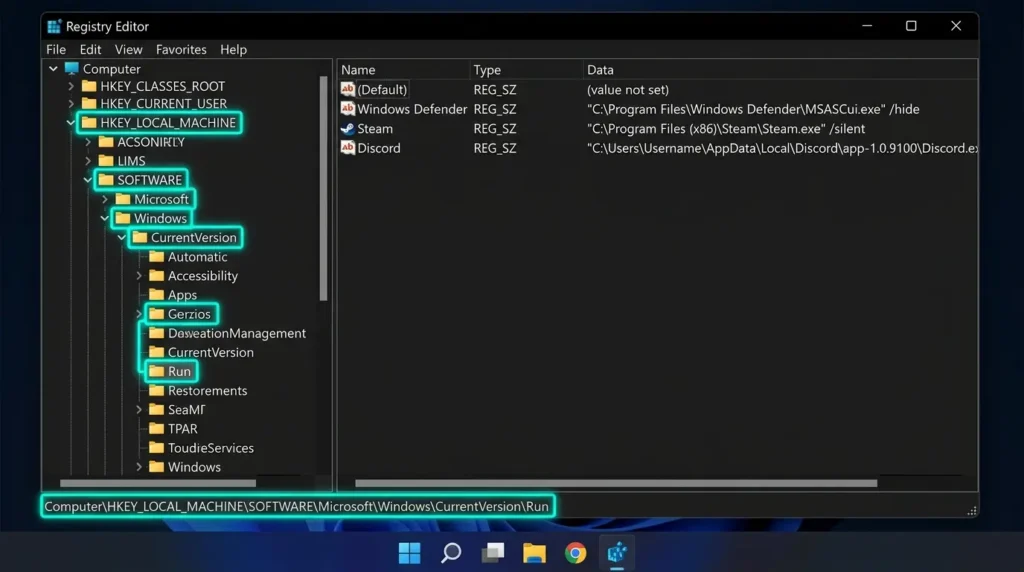The width and height of the screenshot is (1024, 572).
Task: Click the Steam.exe /silent data cell
Action: [x=726, y=129]
